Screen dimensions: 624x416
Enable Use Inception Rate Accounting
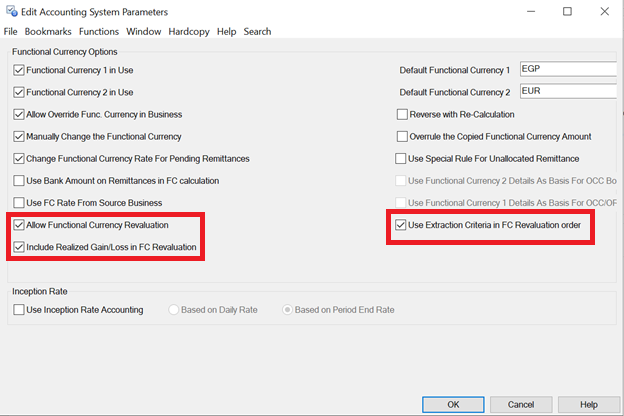[x=19, y=310]
